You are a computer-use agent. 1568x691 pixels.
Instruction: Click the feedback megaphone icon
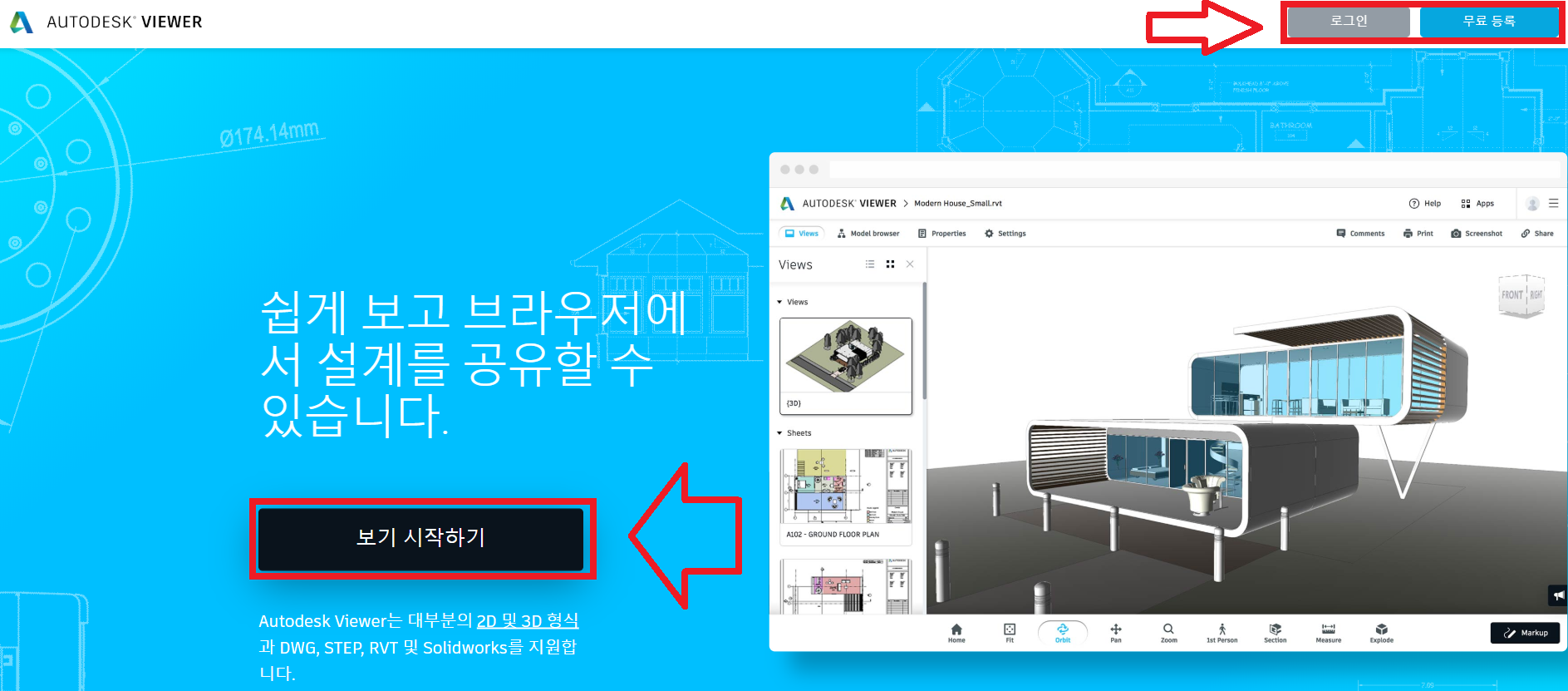1558,595
